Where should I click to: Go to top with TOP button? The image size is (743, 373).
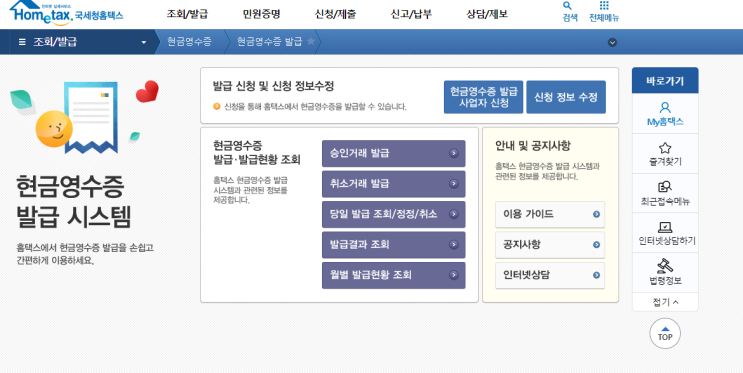(x=665, y=333)
